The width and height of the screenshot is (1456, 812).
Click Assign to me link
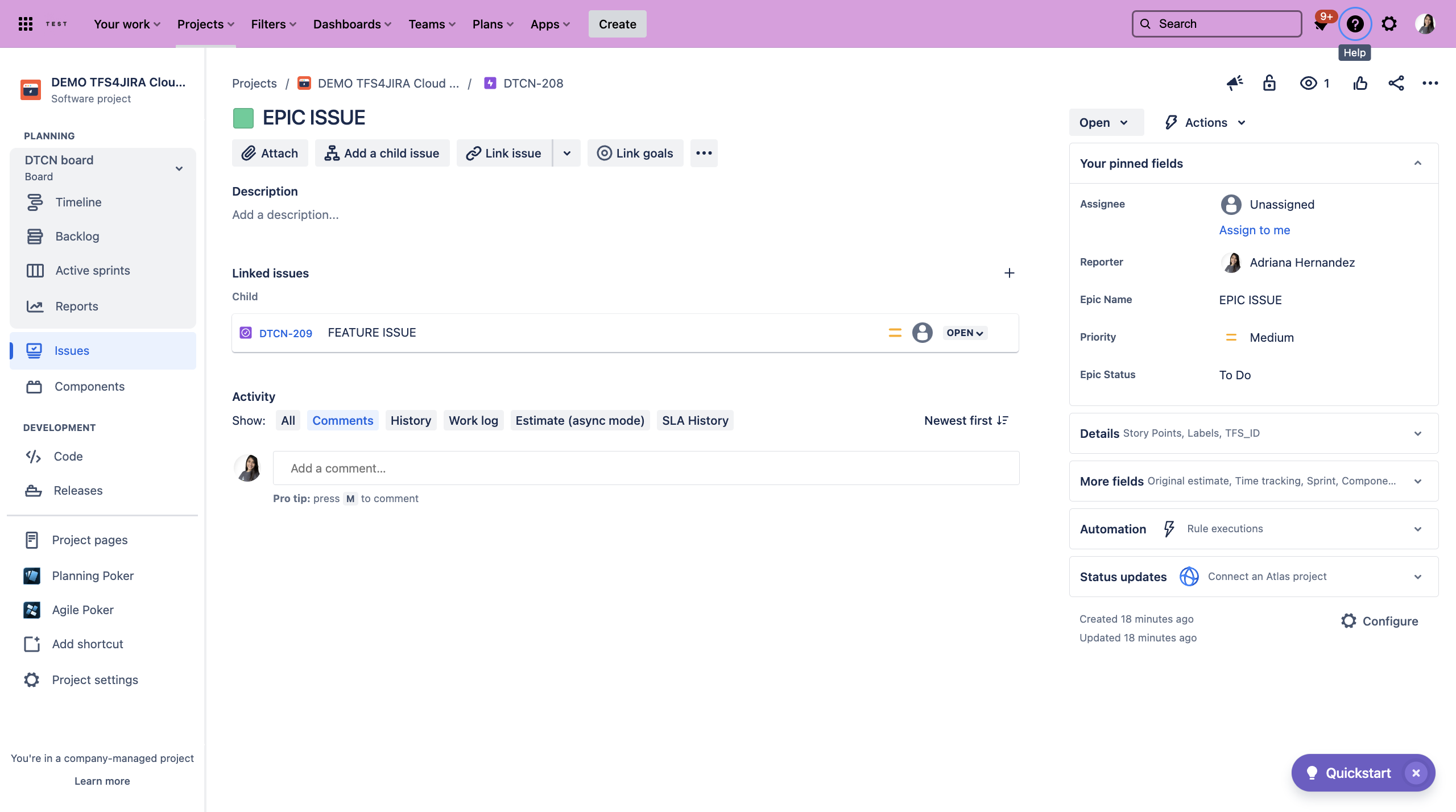pyautogui.click(x=1254, y=230)
